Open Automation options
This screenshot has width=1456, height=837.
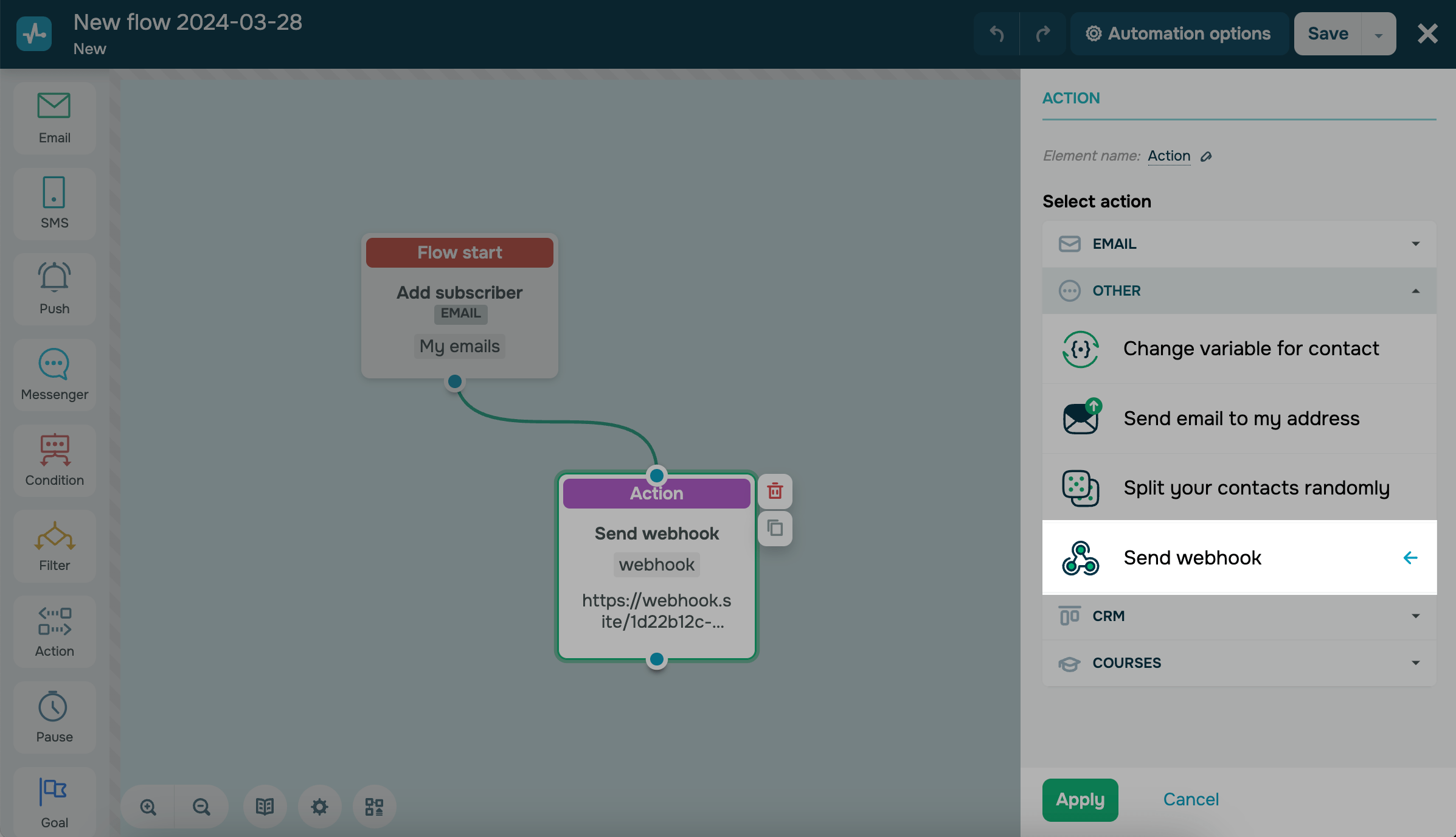pyautogui.click(x=1179, y=33)
